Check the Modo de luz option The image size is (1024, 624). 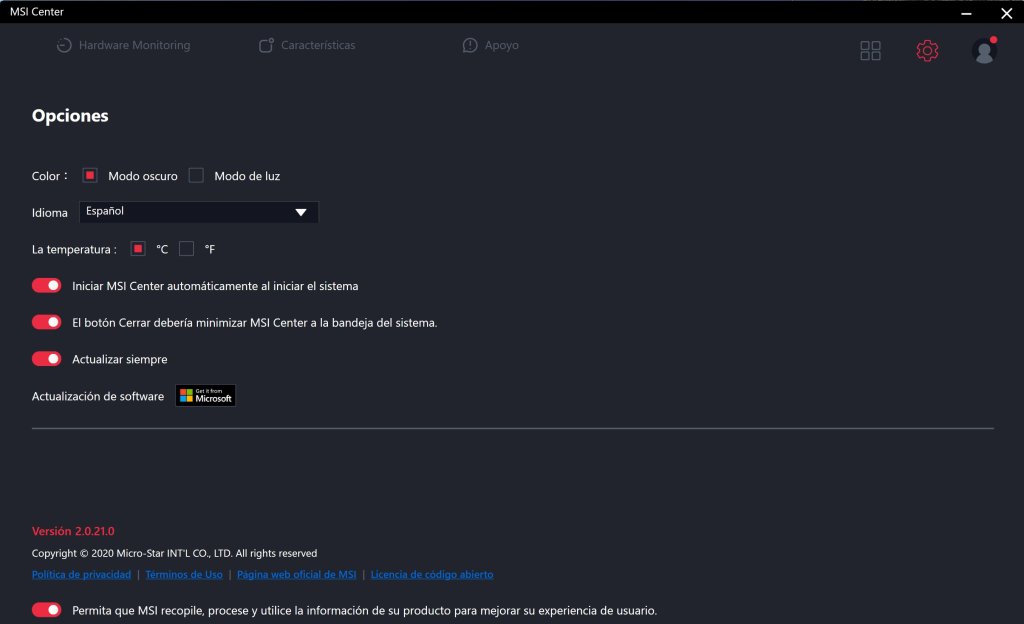[196, 175]
